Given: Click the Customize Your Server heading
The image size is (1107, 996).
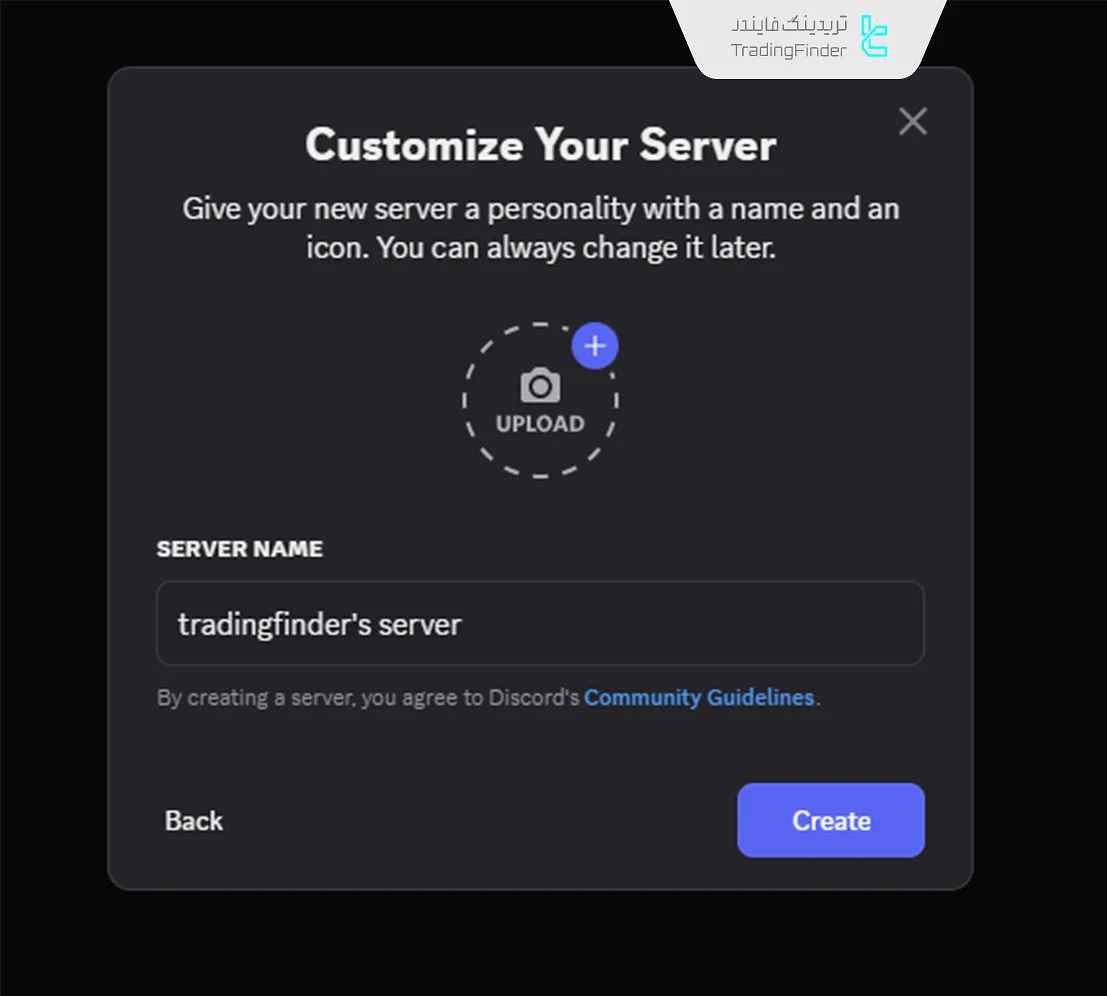Looking at the screenshot, I should (x=541, y=145).
